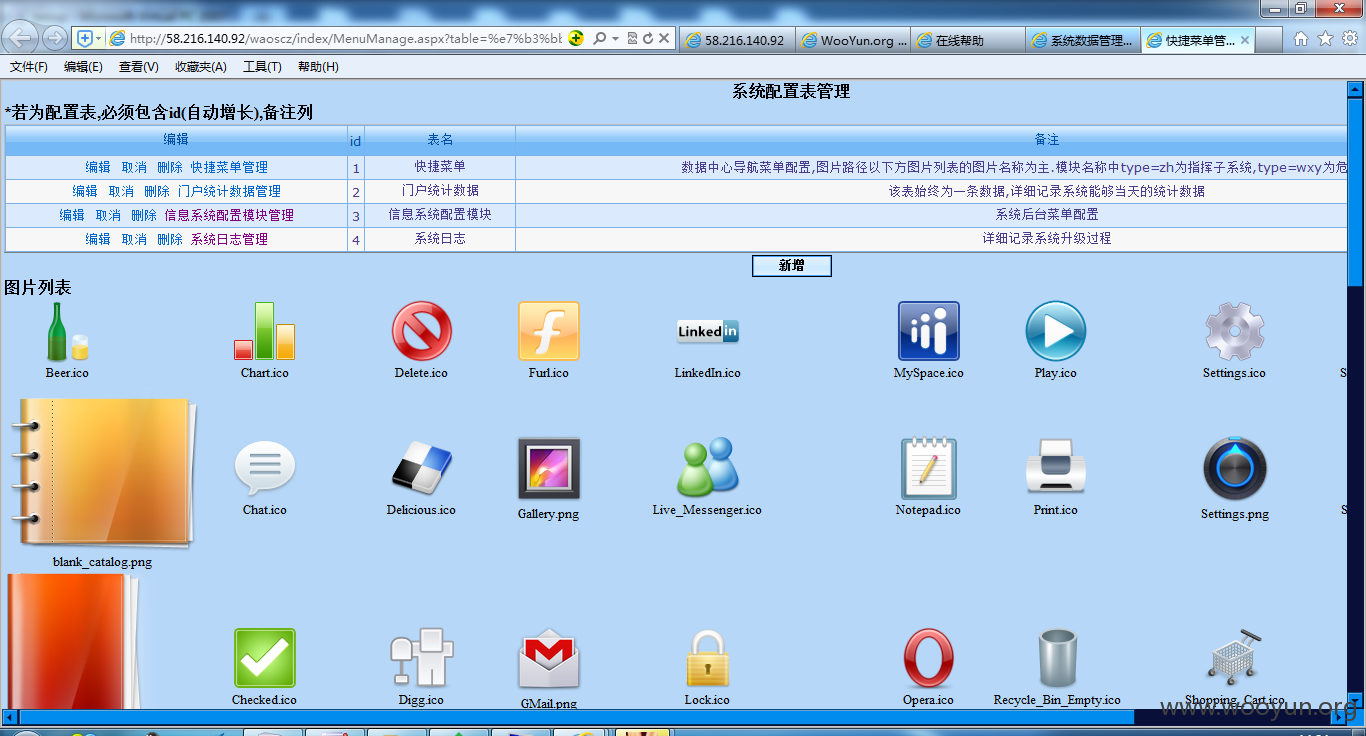Switch to the WooYun.org tab
This screenshot has width=1366, height=736.
click(x=855, y=40)
